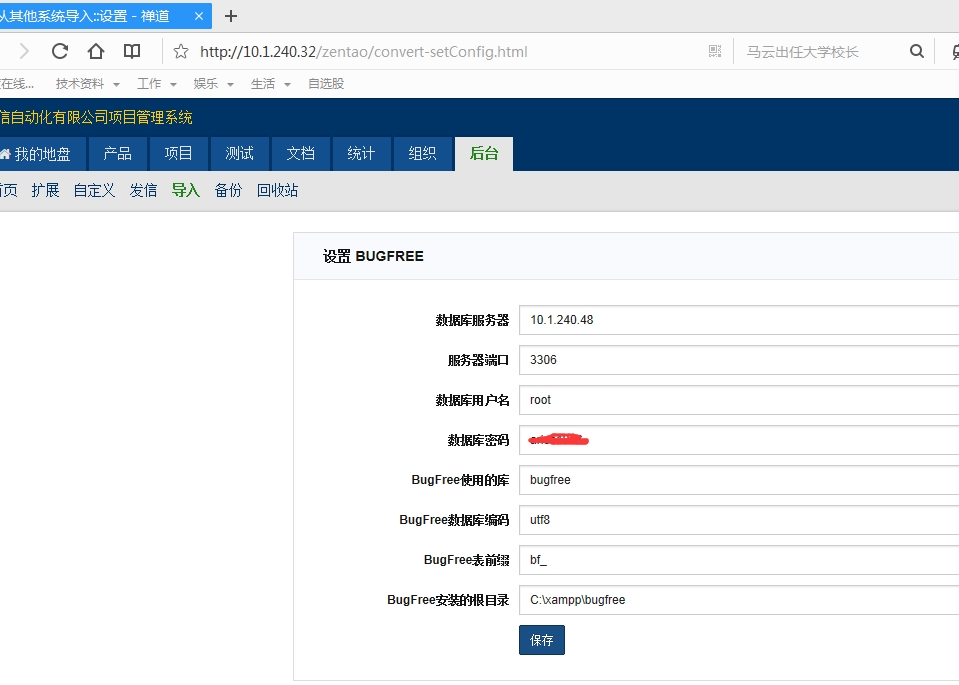Click the QR code icon in address bar
The width and height of the screenshot is (959, 685).
pos(715,51)
